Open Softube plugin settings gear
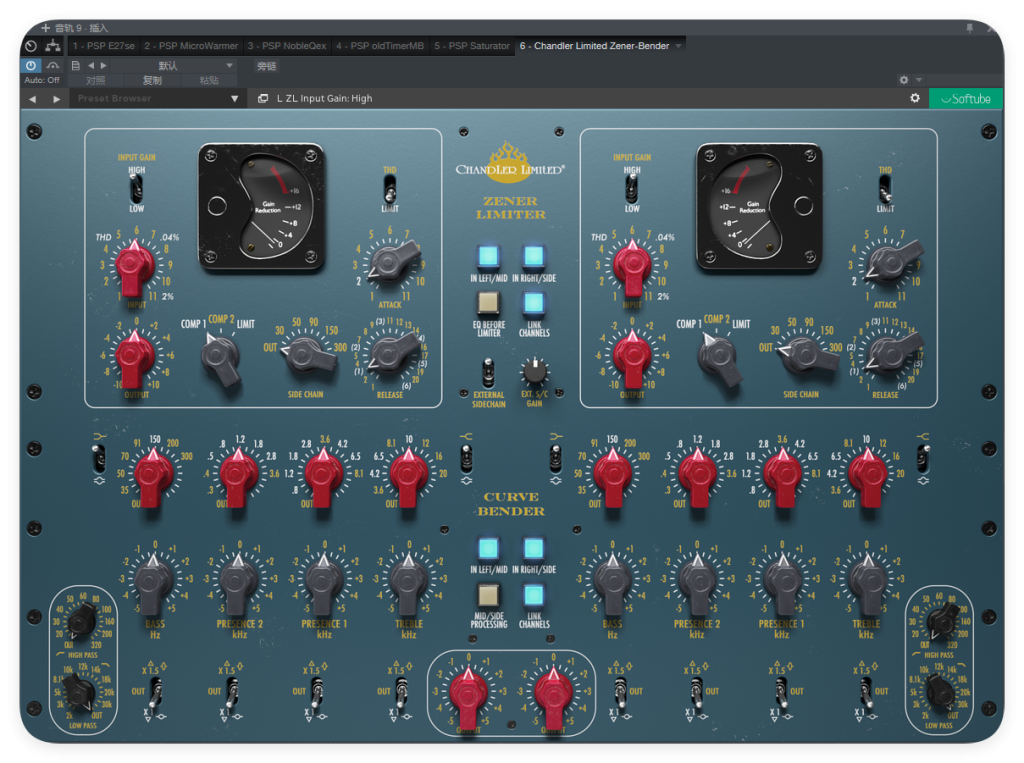The width and height of the screenshot is (1024, 763). [915, 98]
